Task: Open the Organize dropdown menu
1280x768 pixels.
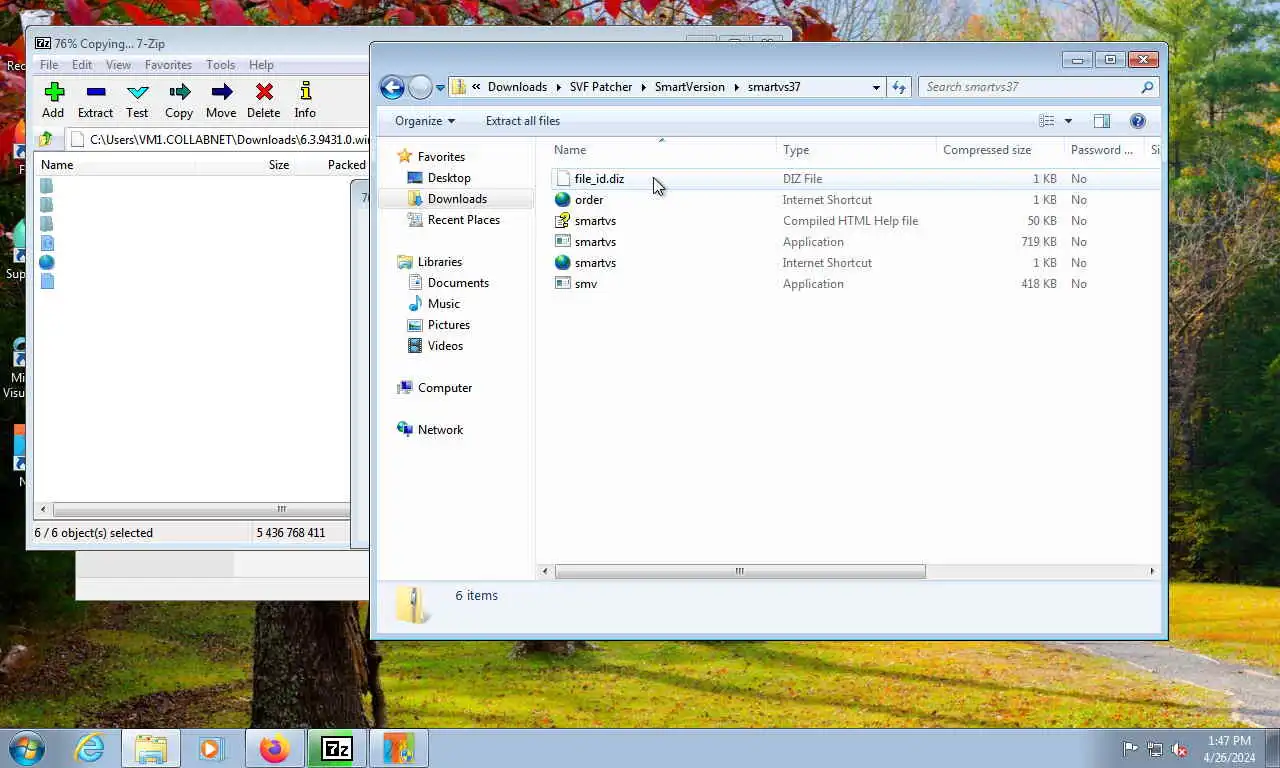Action: [x=424, y=121]
